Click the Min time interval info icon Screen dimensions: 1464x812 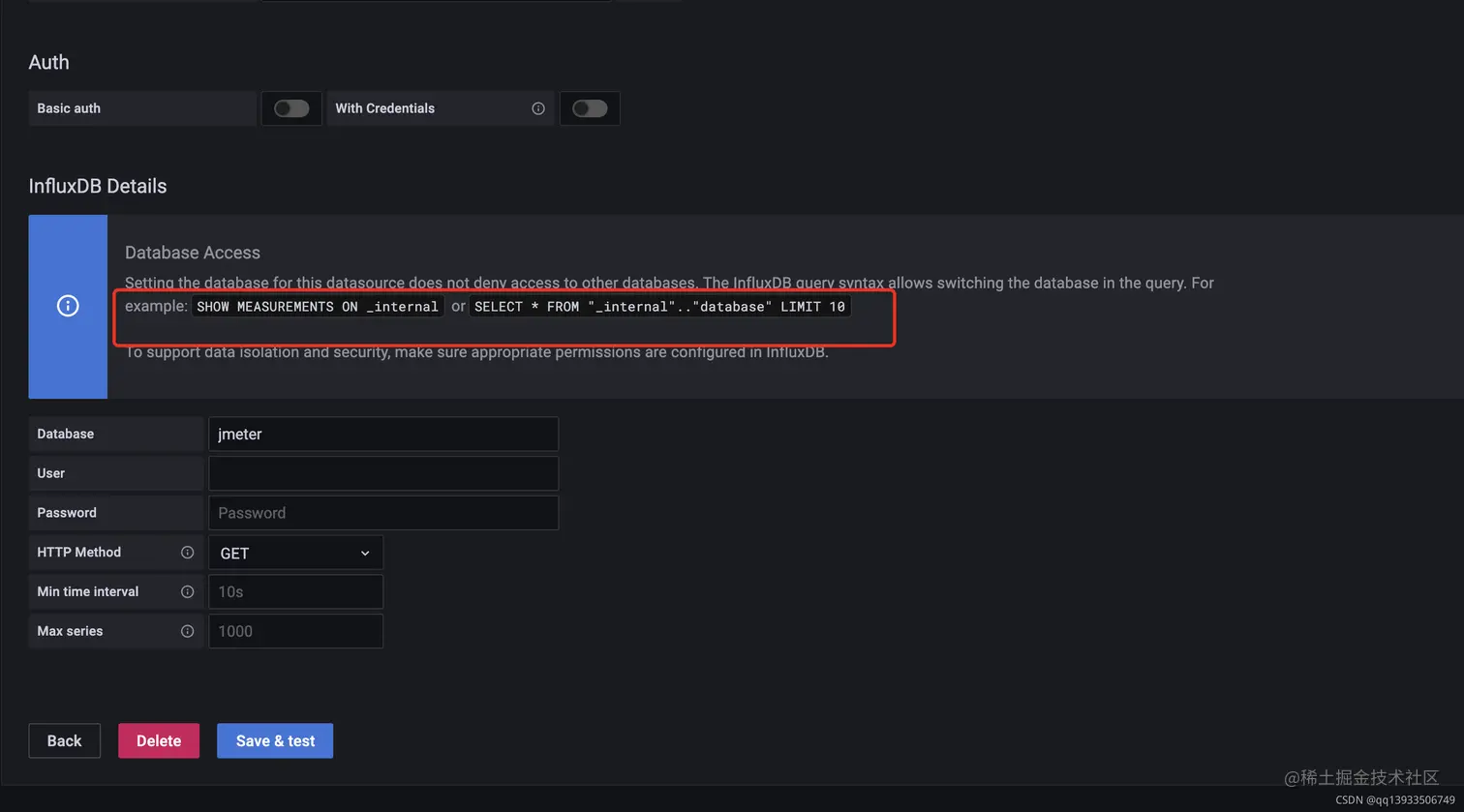[187, 591]
